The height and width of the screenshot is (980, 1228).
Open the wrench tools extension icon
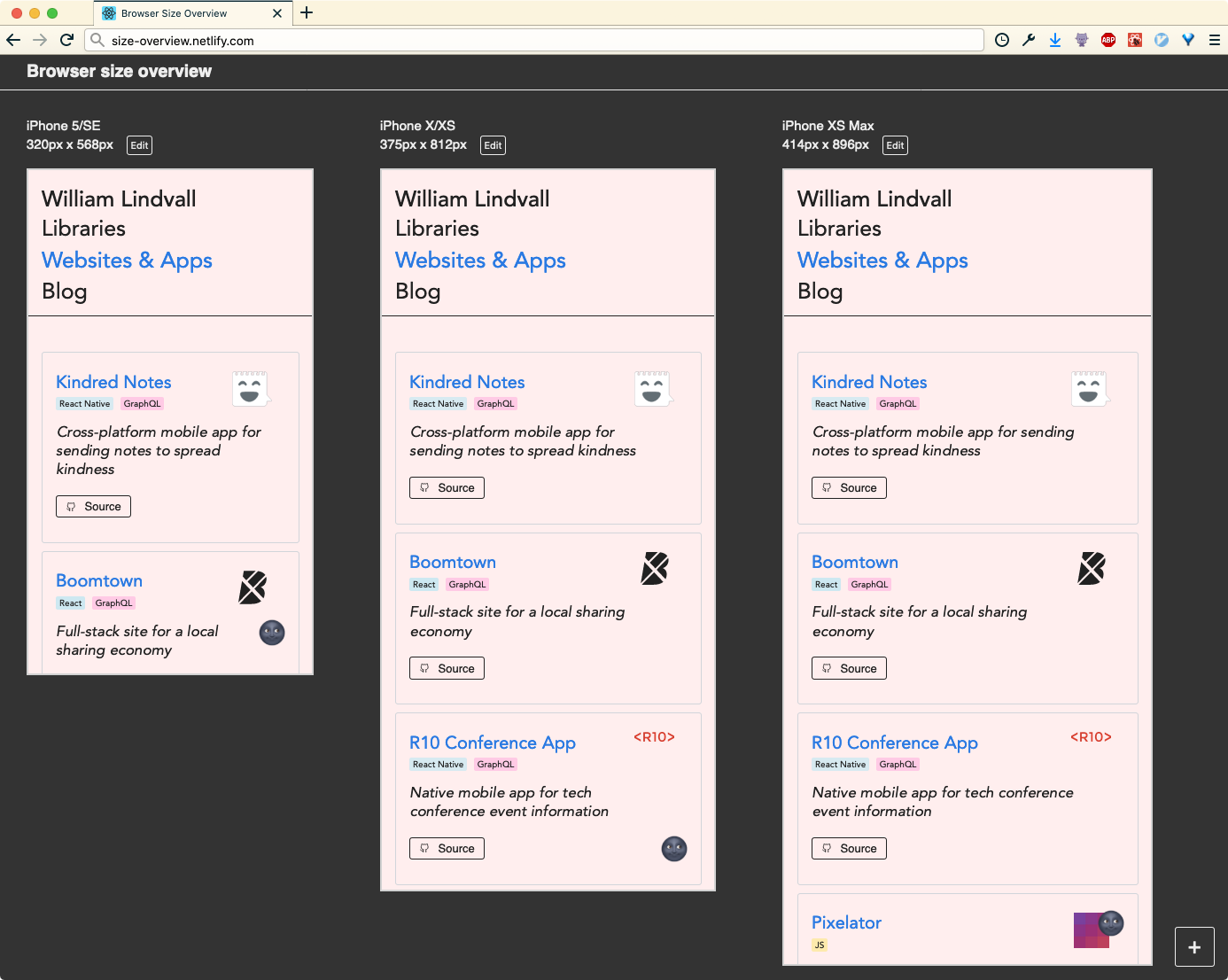[1028, 40]
